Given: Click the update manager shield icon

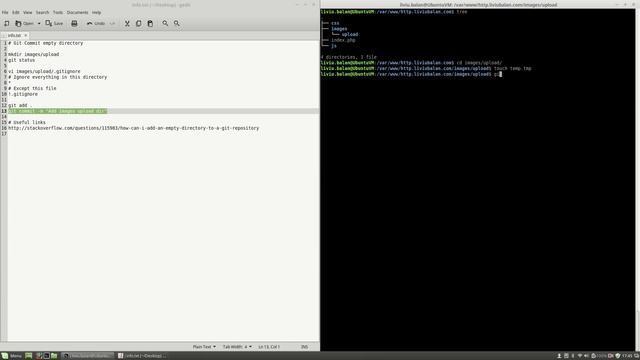Looking at the screenshot, I should click(x=618, y=356).
